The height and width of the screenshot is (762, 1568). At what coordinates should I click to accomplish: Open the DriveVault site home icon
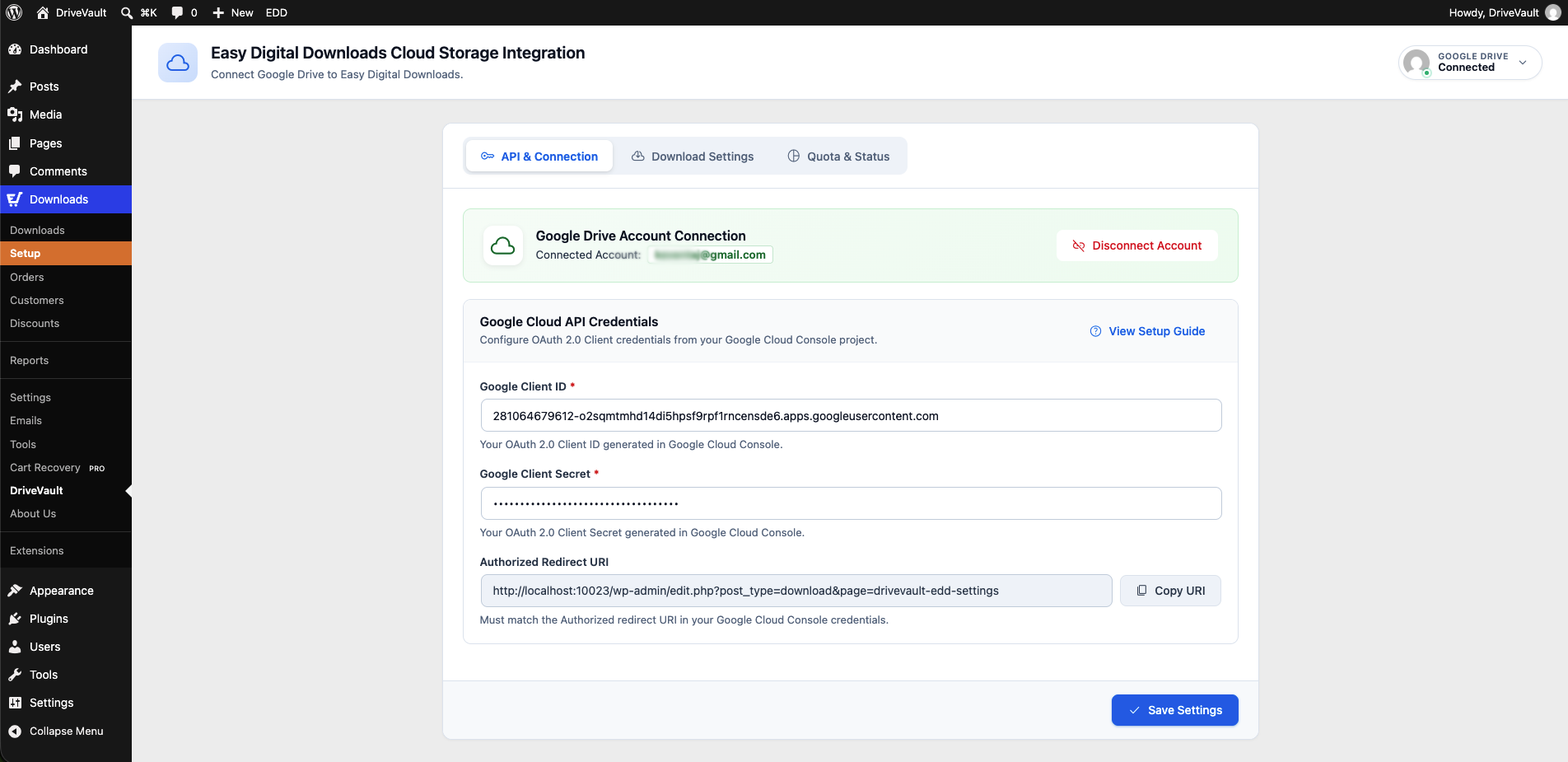43,12
